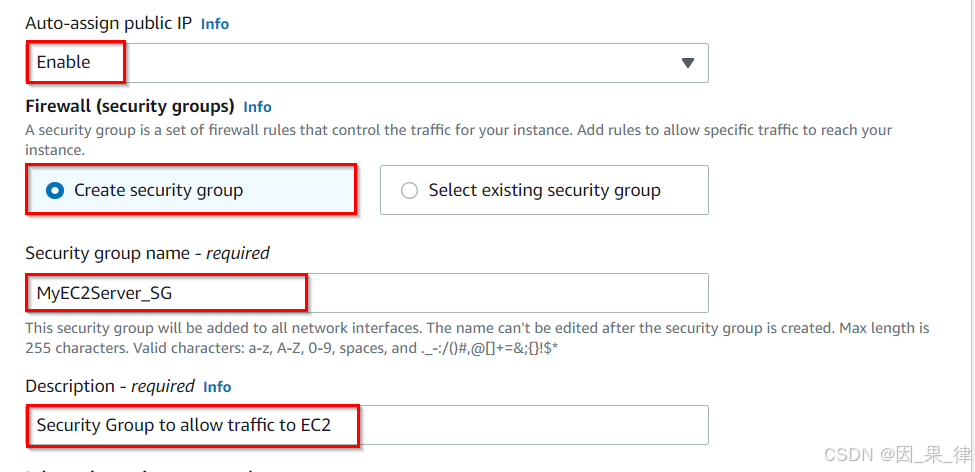Select the 'Create security group' radio button
Viewport: 975px width, 472px height.
(x=55, y=190)
